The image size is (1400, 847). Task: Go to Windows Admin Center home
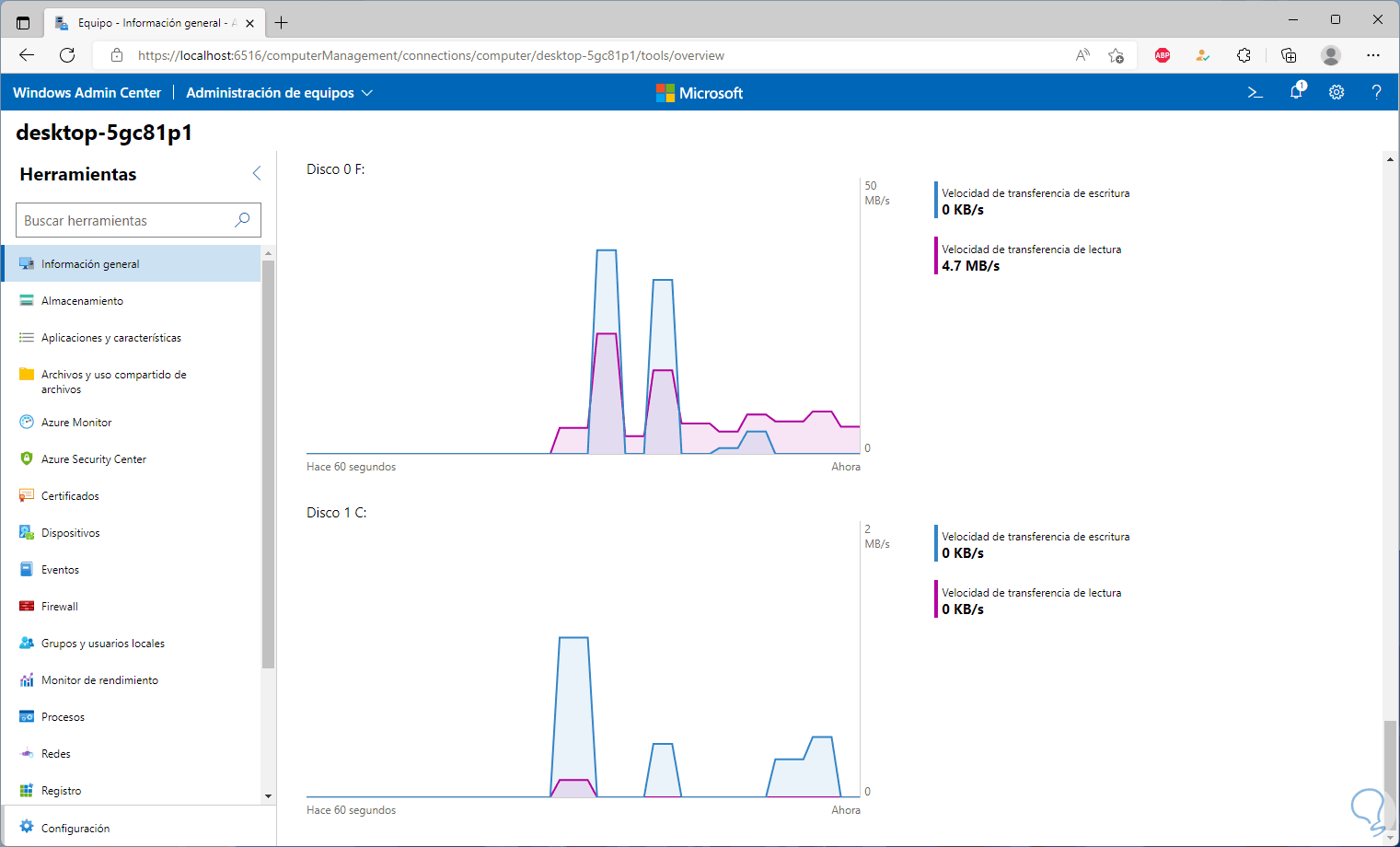tap(87, 93)
